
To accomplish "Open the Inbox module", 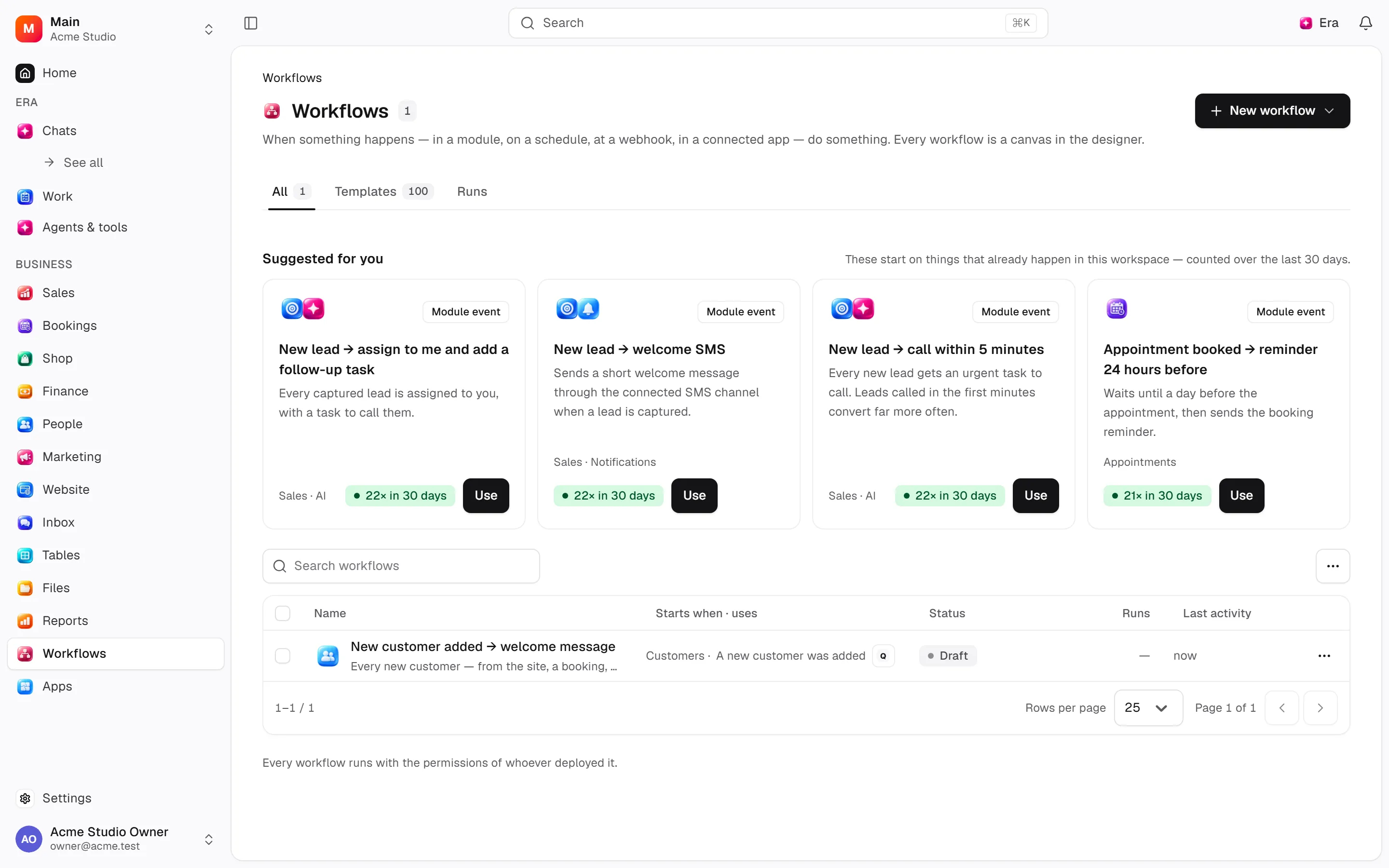I will [x=115, y=522].
